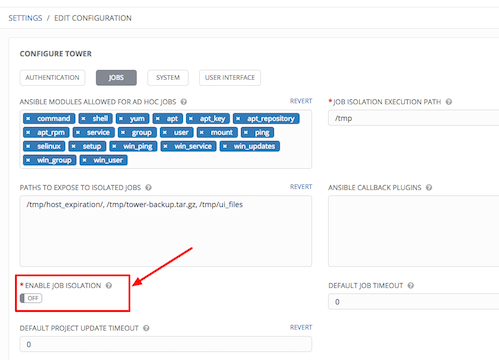
Task: Remove the apt_repository module tag
Action: (238, 119)
